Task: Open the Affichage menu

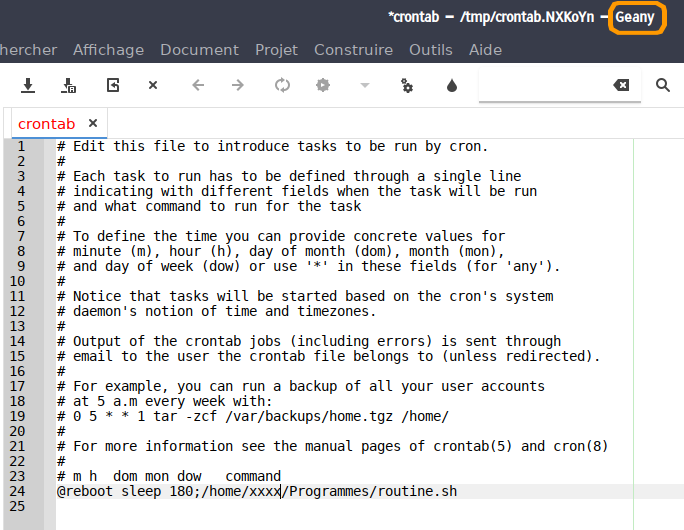Action: point(108,50)
